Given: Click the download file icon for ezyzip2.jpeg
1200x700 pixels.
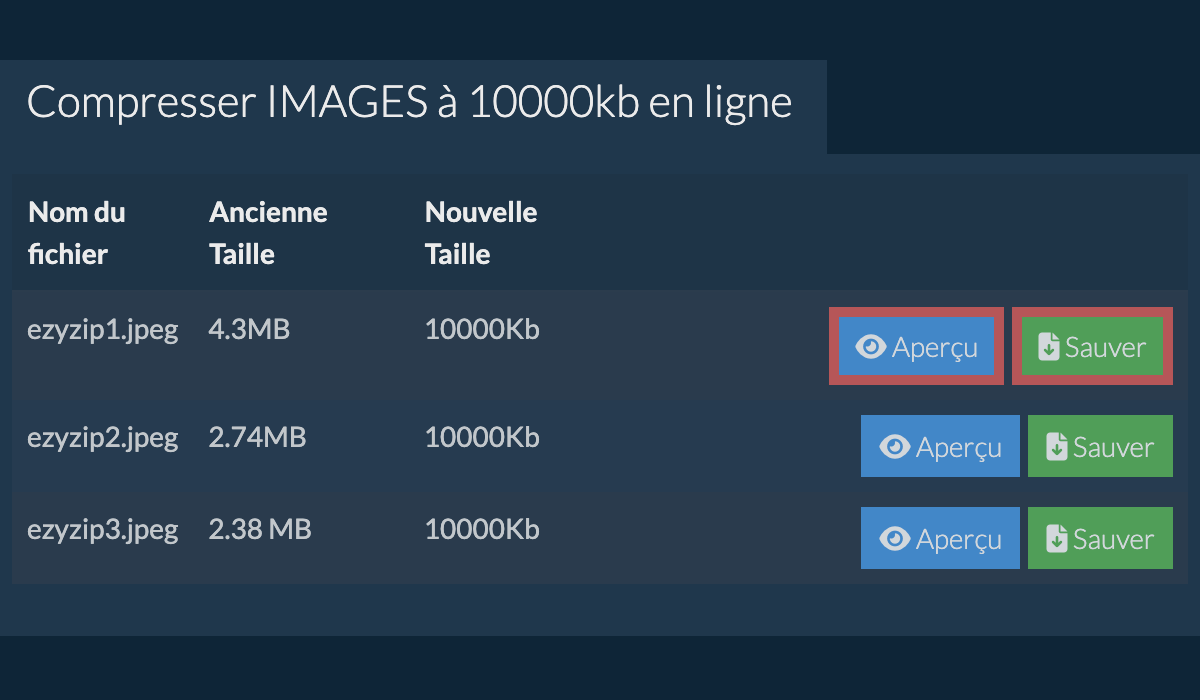Looking at the screenshot, I should click(x=1056, y=447).
